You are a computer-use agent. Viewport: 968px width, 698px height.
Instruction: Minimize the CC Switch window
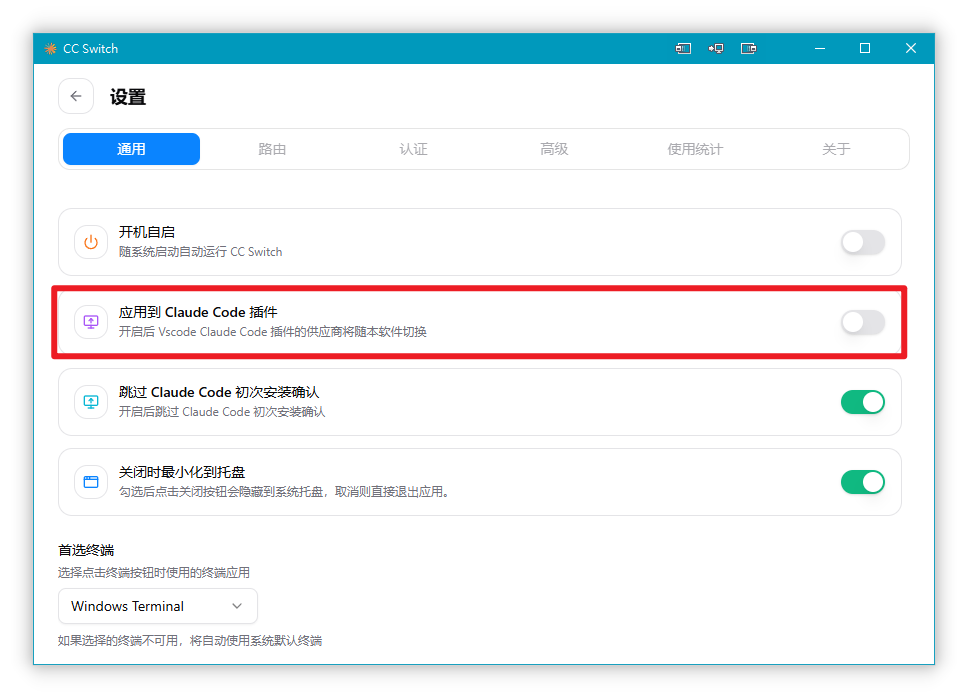(x=820, y=48)
